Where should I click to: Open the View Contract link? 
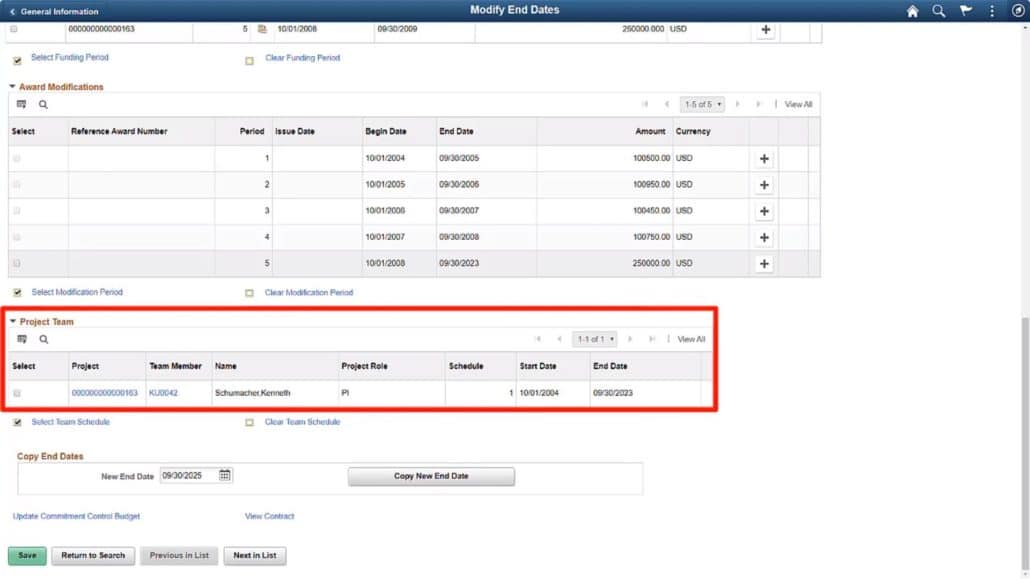coord(268,516)
